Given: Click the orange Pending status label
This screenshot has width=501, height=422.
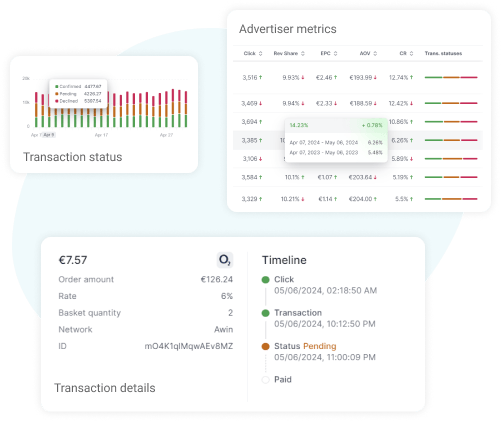Looking at the screenshot, I should tap(320, 346).
